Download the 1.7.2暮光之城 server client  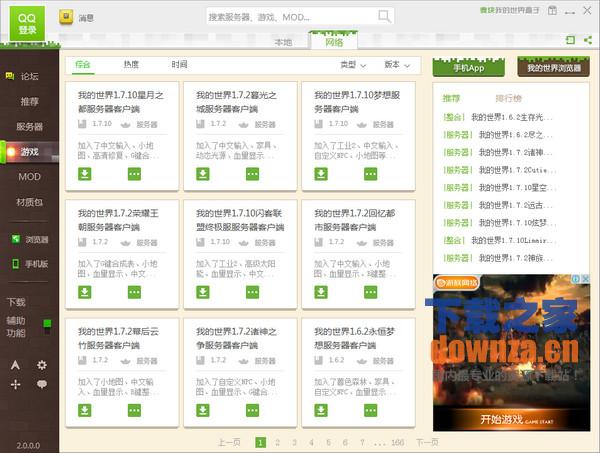[x=203, y=174]
